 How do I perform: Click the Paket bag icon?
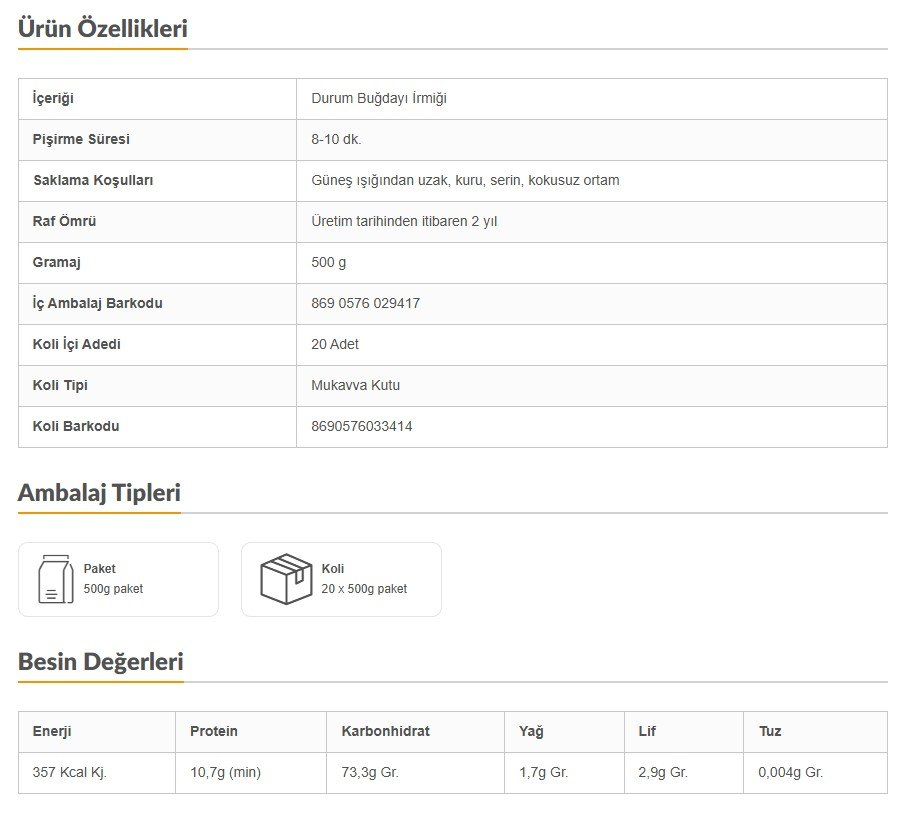[55, 579]
